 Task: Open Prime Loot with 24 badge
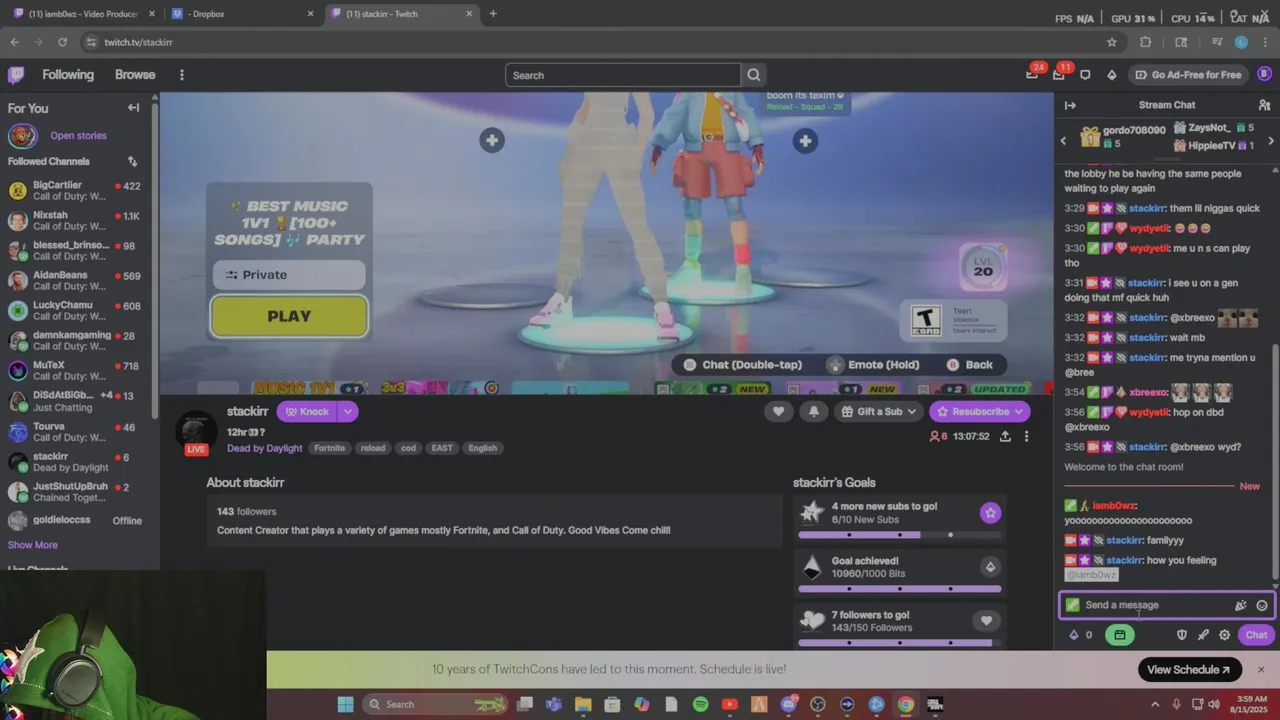pyautogui.click(x=1032, y=74)
